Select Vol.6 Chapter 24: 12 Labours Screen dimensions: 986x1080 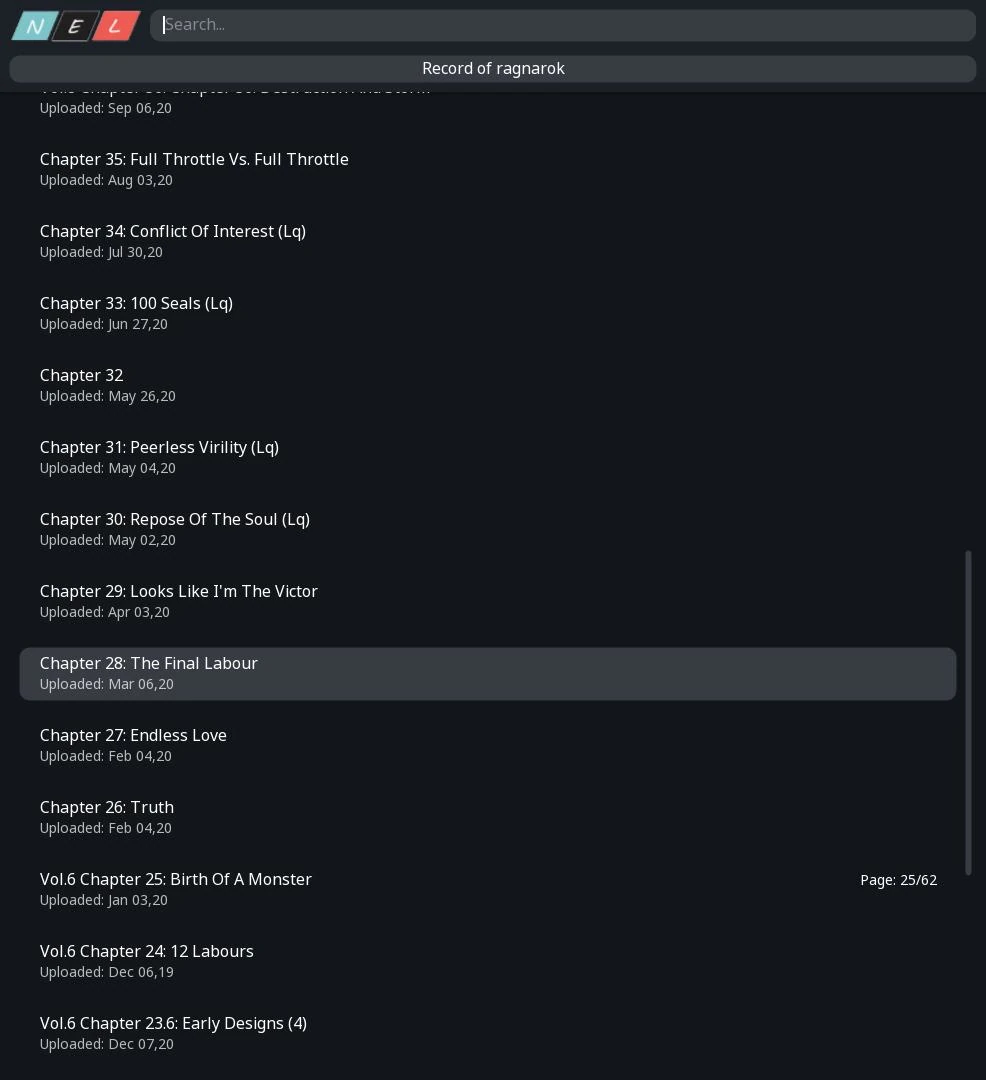147,952
